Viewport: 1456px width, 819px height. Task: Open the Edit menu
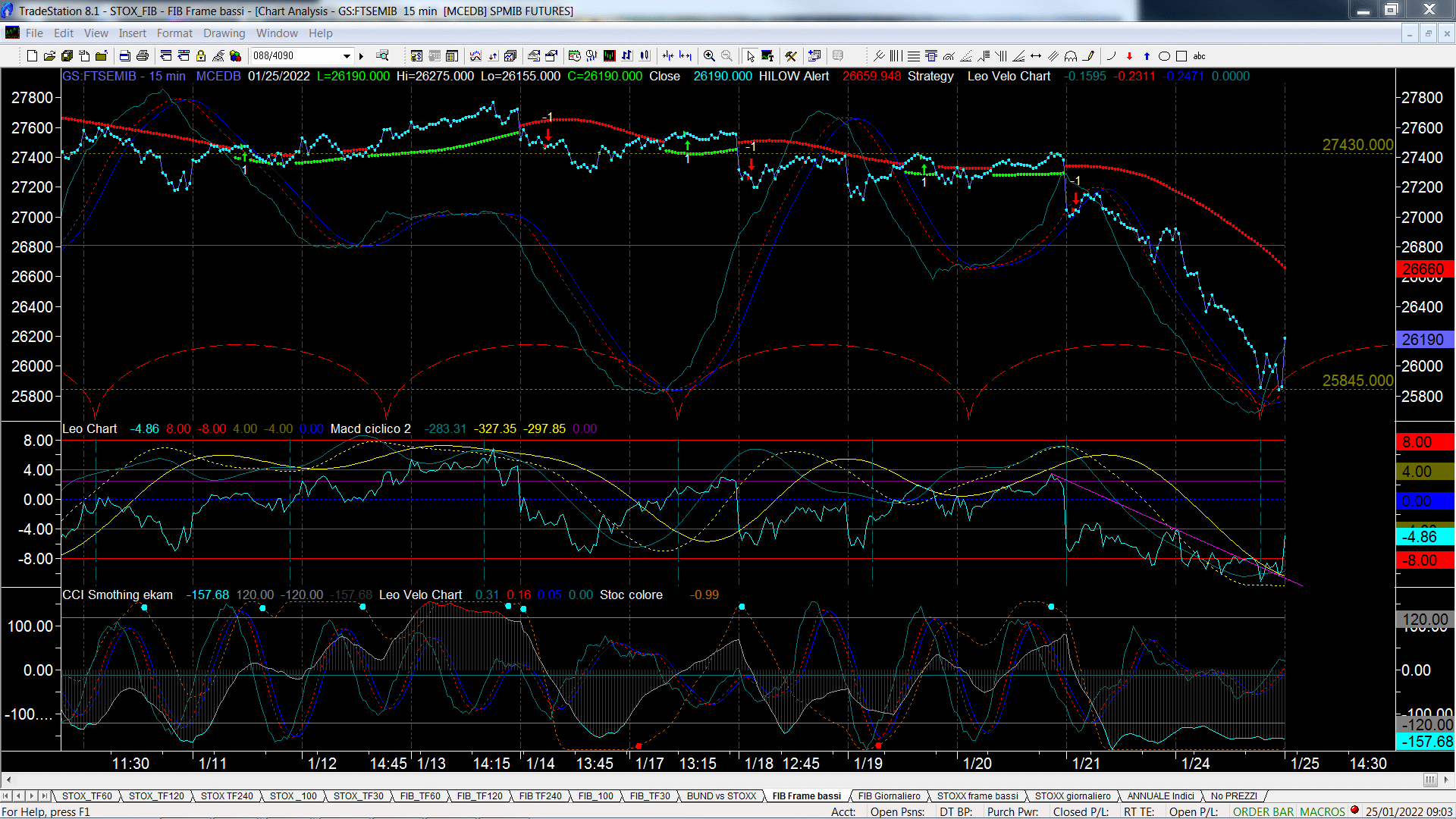tap(64, 33)
